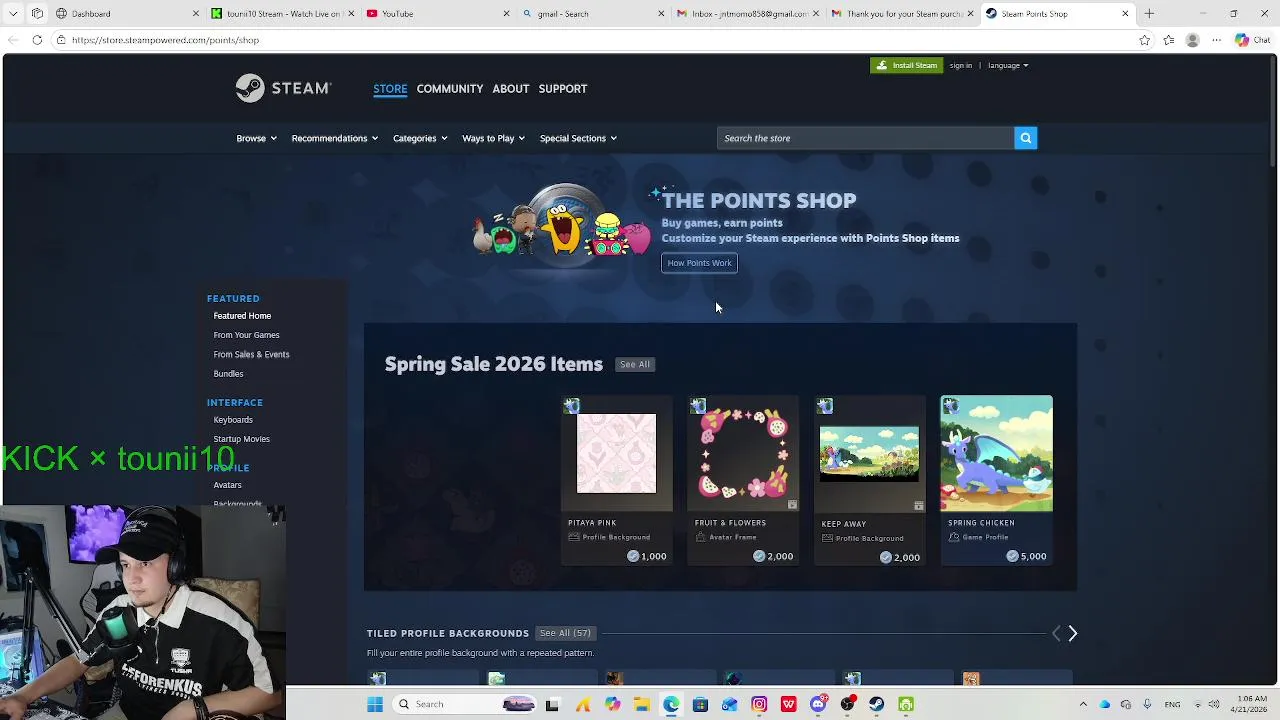Open the Browse dropdown menu
Screen dimensions: 1280x720
tap(256, 138)
